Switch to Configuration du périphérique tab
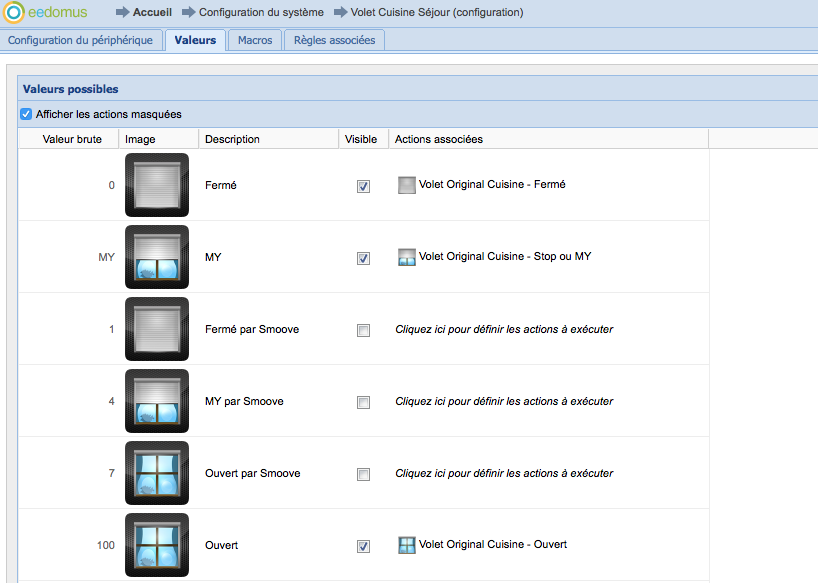The image size is (818, 583). click(x=81, y=40)
